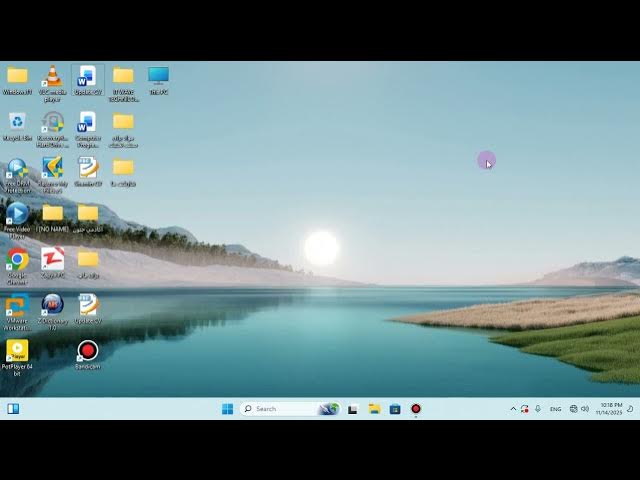Select the Zapya PC shortcut

[53, 263]
